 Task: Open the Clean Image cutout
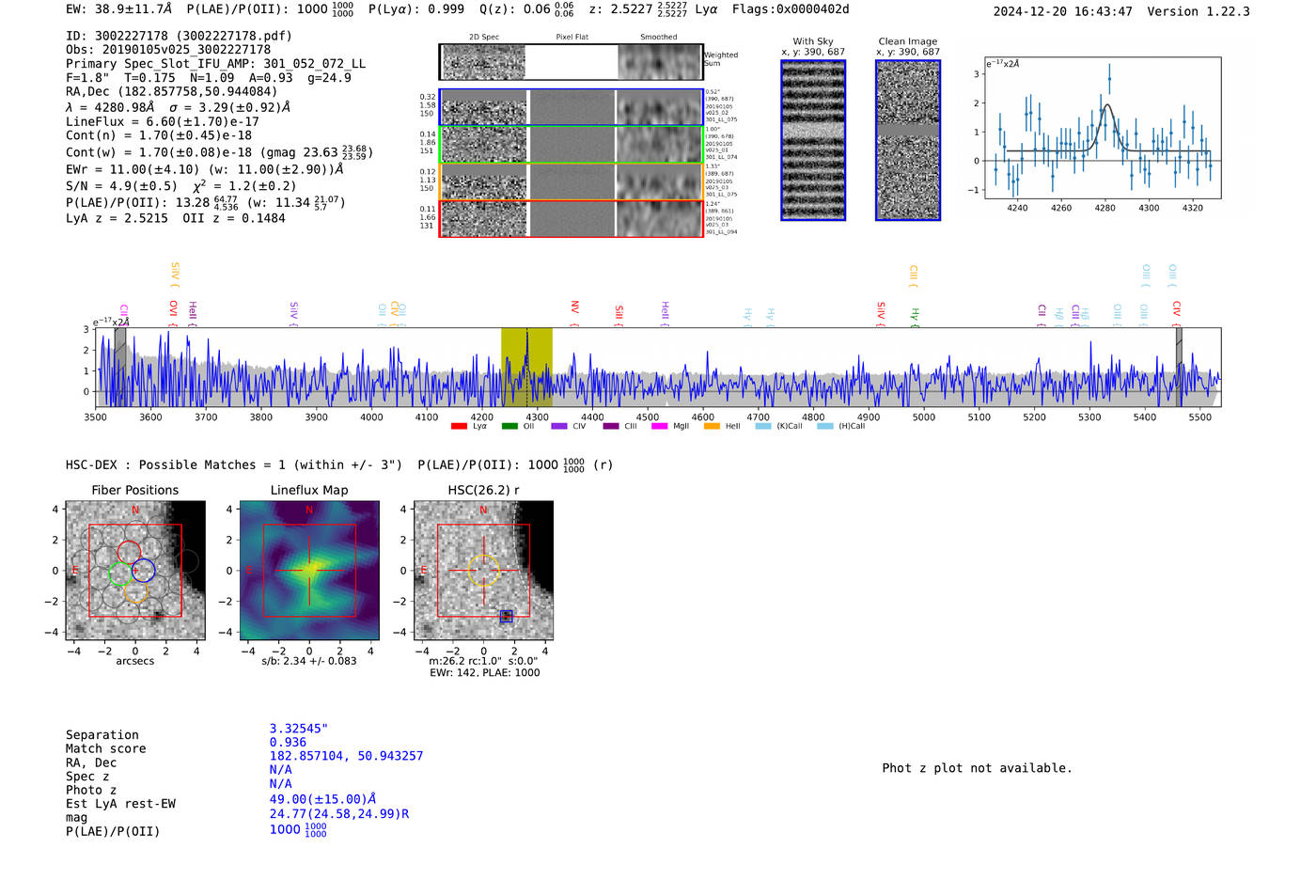point(908,140)
